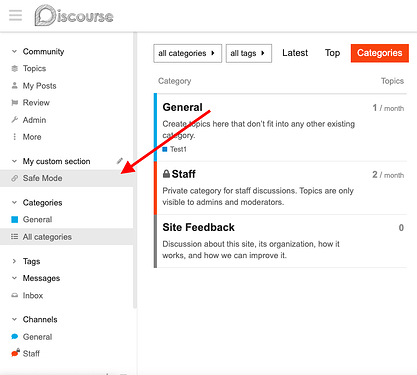Open the General chat channel
The width and height of the screenshot is (417, 375).
tap(37, 337)
